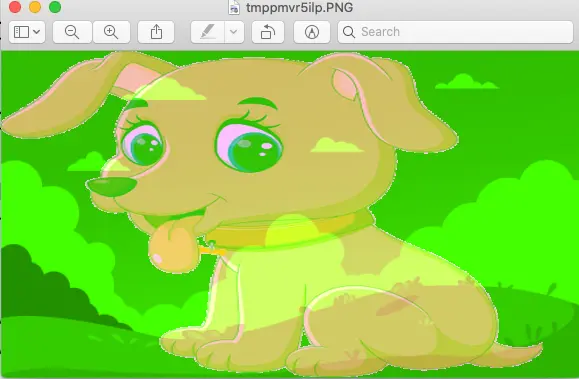
Task: Close the Preview window
Action: (15, 7)
